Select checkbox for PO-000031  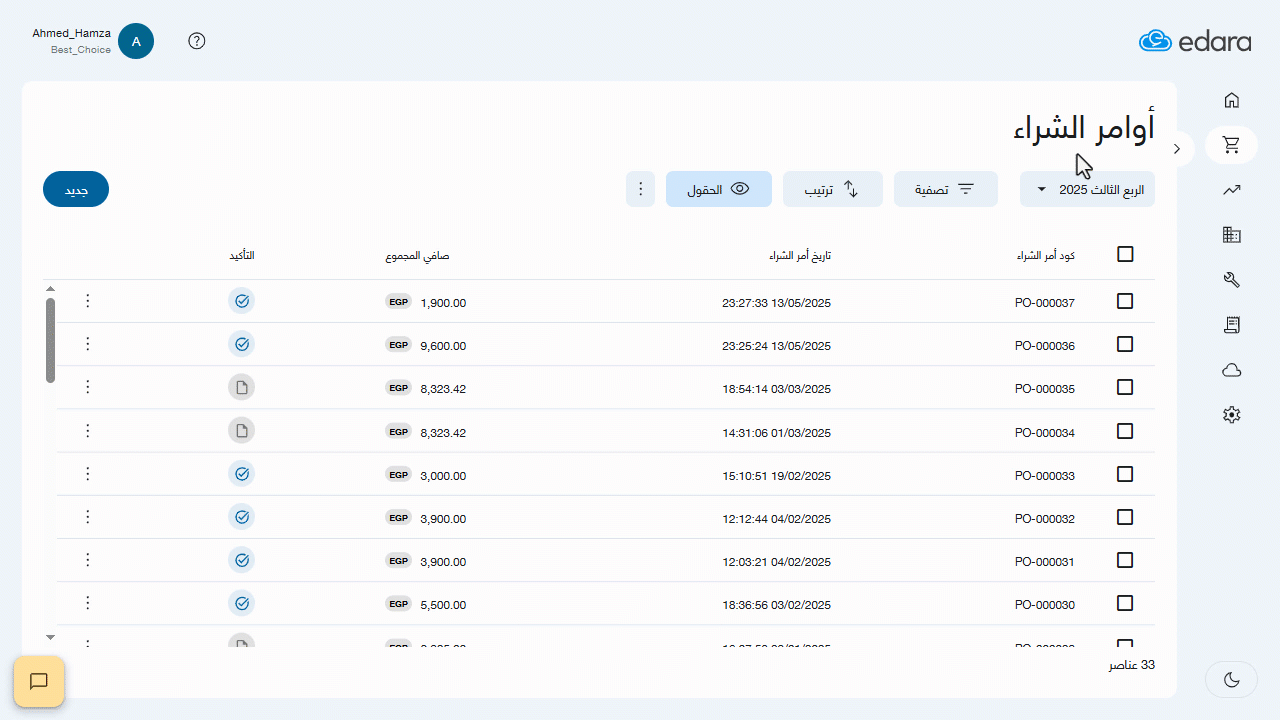tap(1125, 560)
